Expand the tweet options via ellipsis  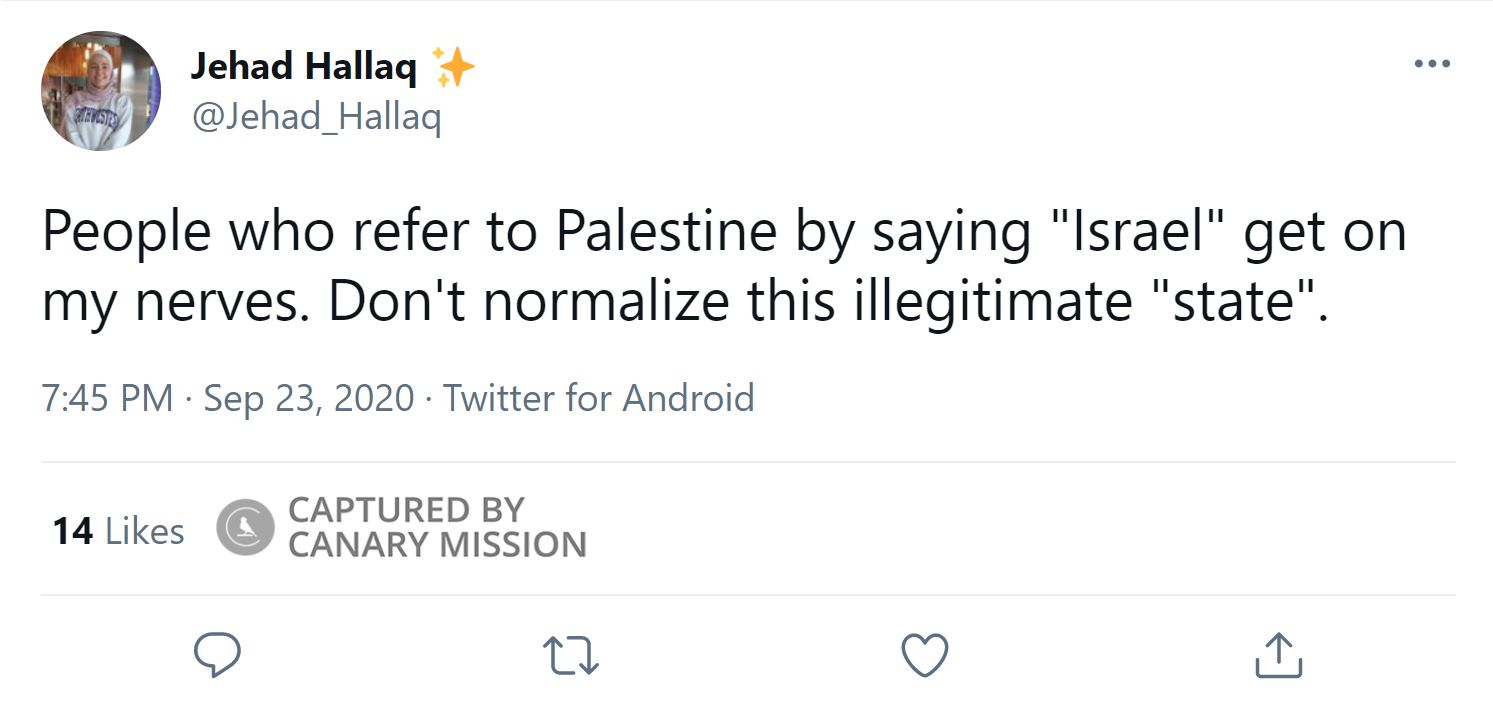coord(1433,62)
